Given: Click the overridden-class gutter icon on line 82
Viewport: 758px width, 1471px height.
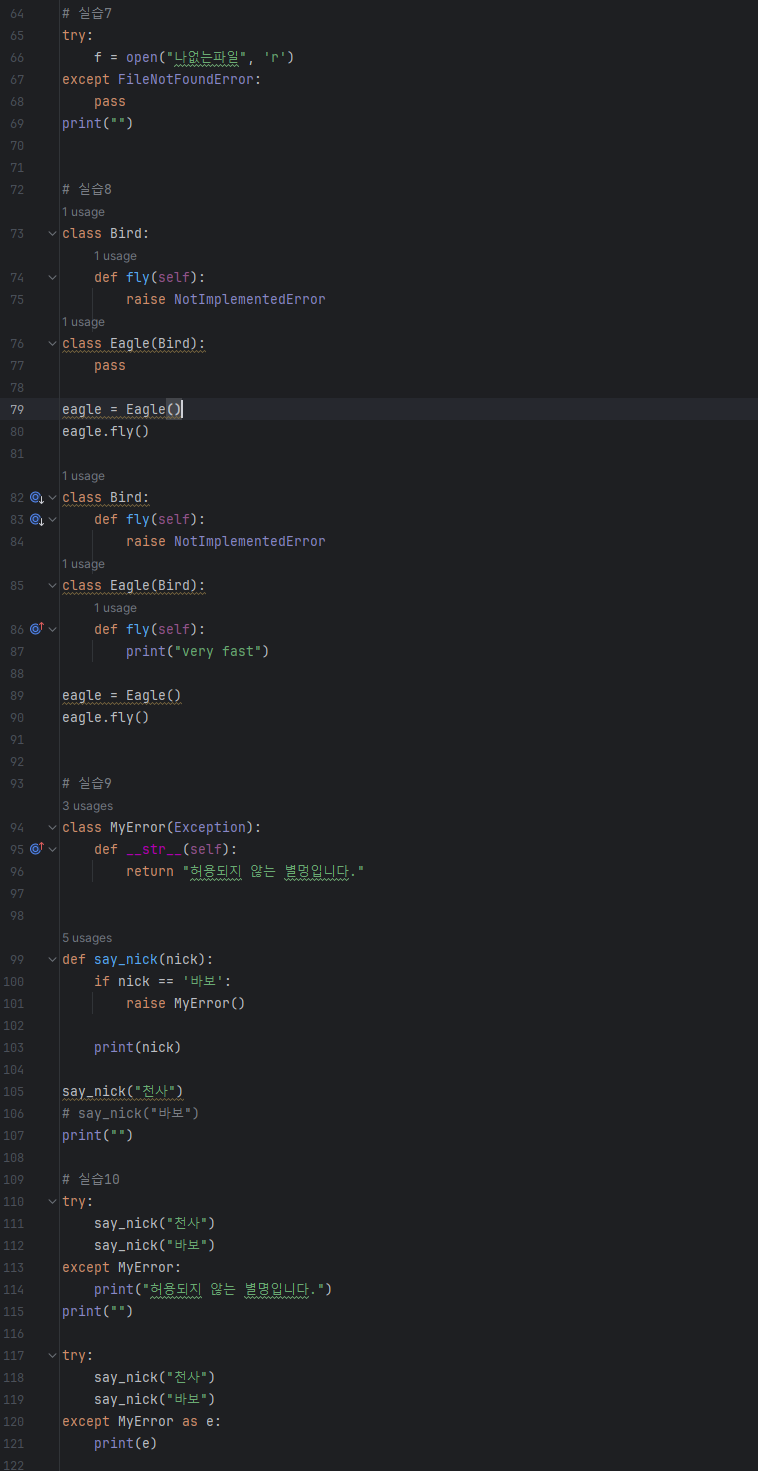Looking at the screenshot, I should click(36, 497).
